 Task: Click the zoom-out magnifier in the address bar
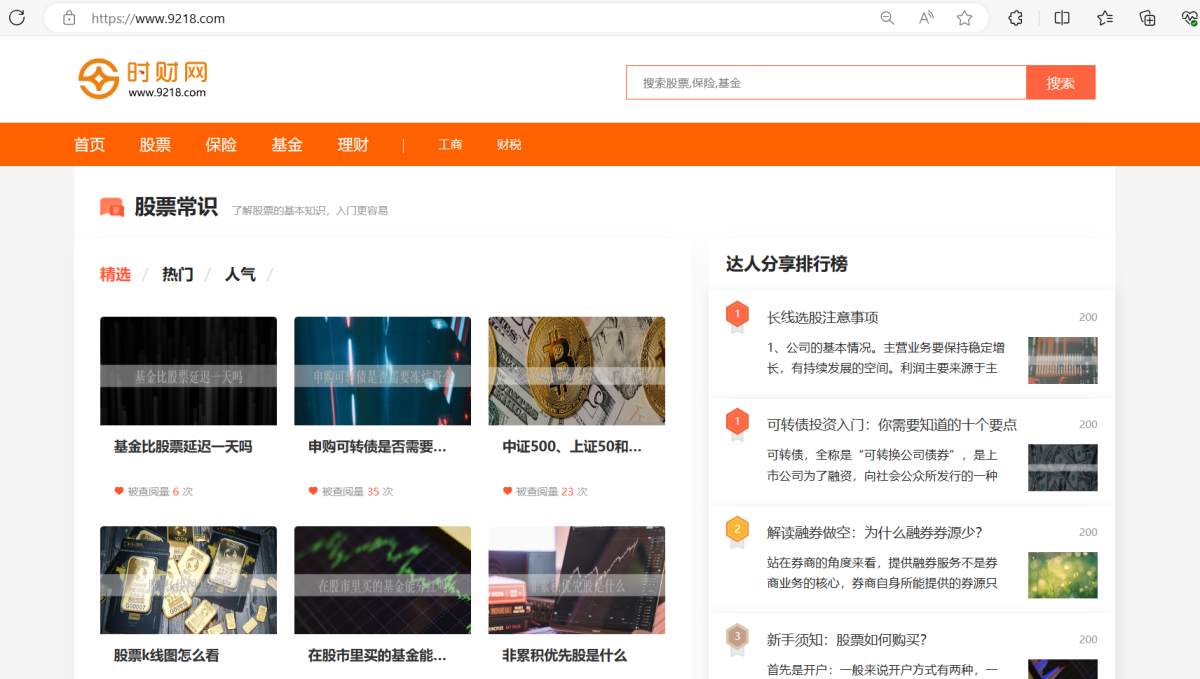click(886, 17)
